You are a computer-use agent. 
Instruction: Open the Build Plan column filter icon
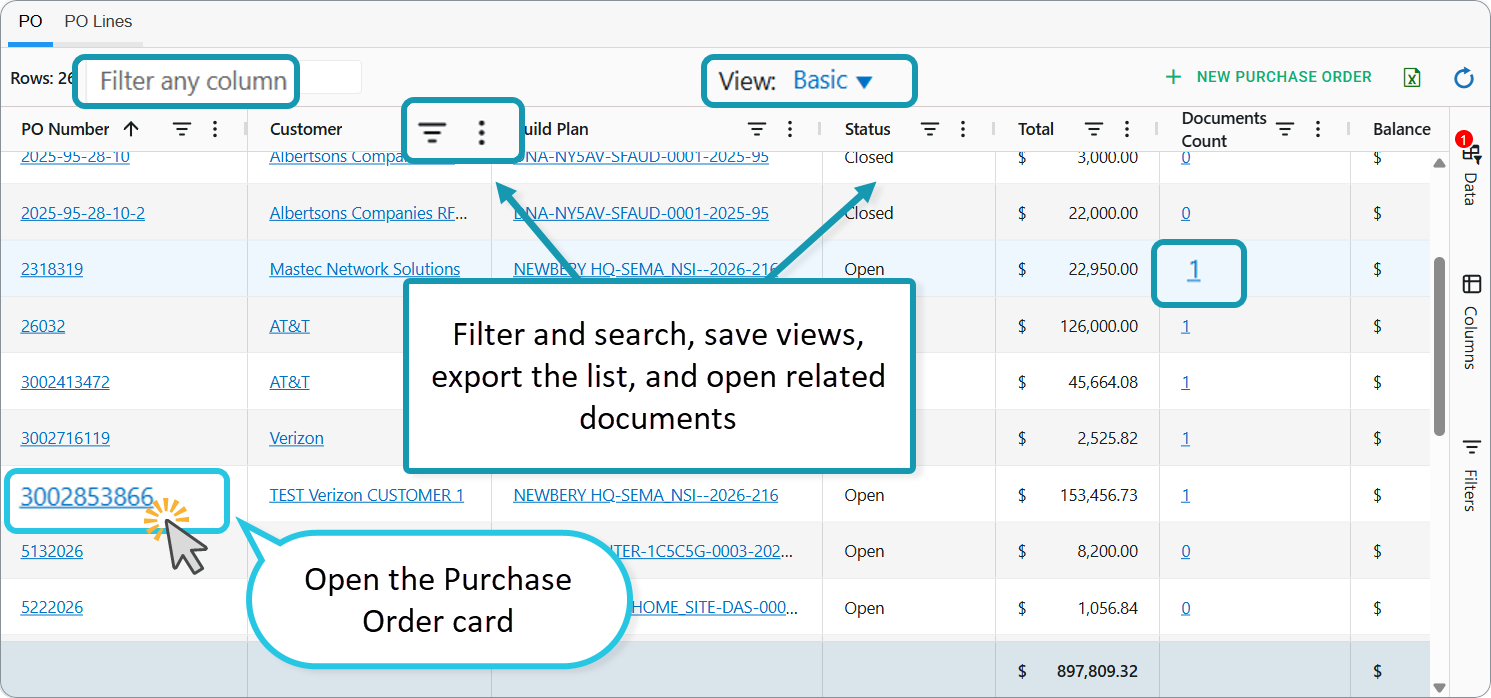pos(757,129)
